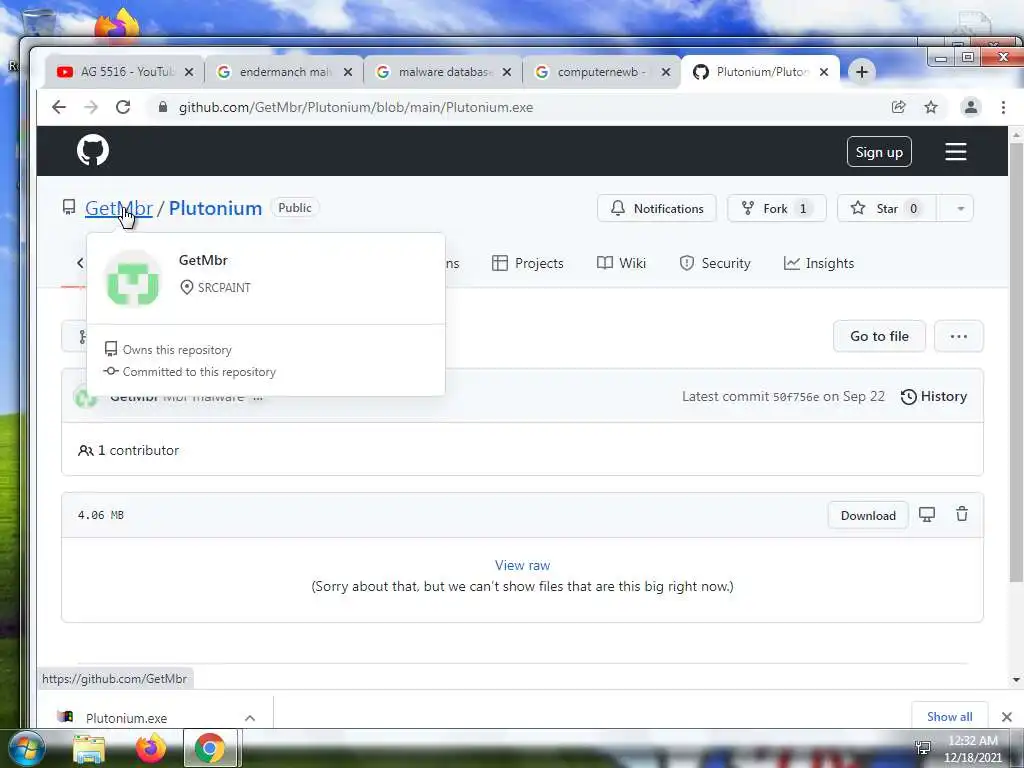This screenshot has width=1024, height=768.
Task: Click the 1 contributor text
Action: point(129,450)
